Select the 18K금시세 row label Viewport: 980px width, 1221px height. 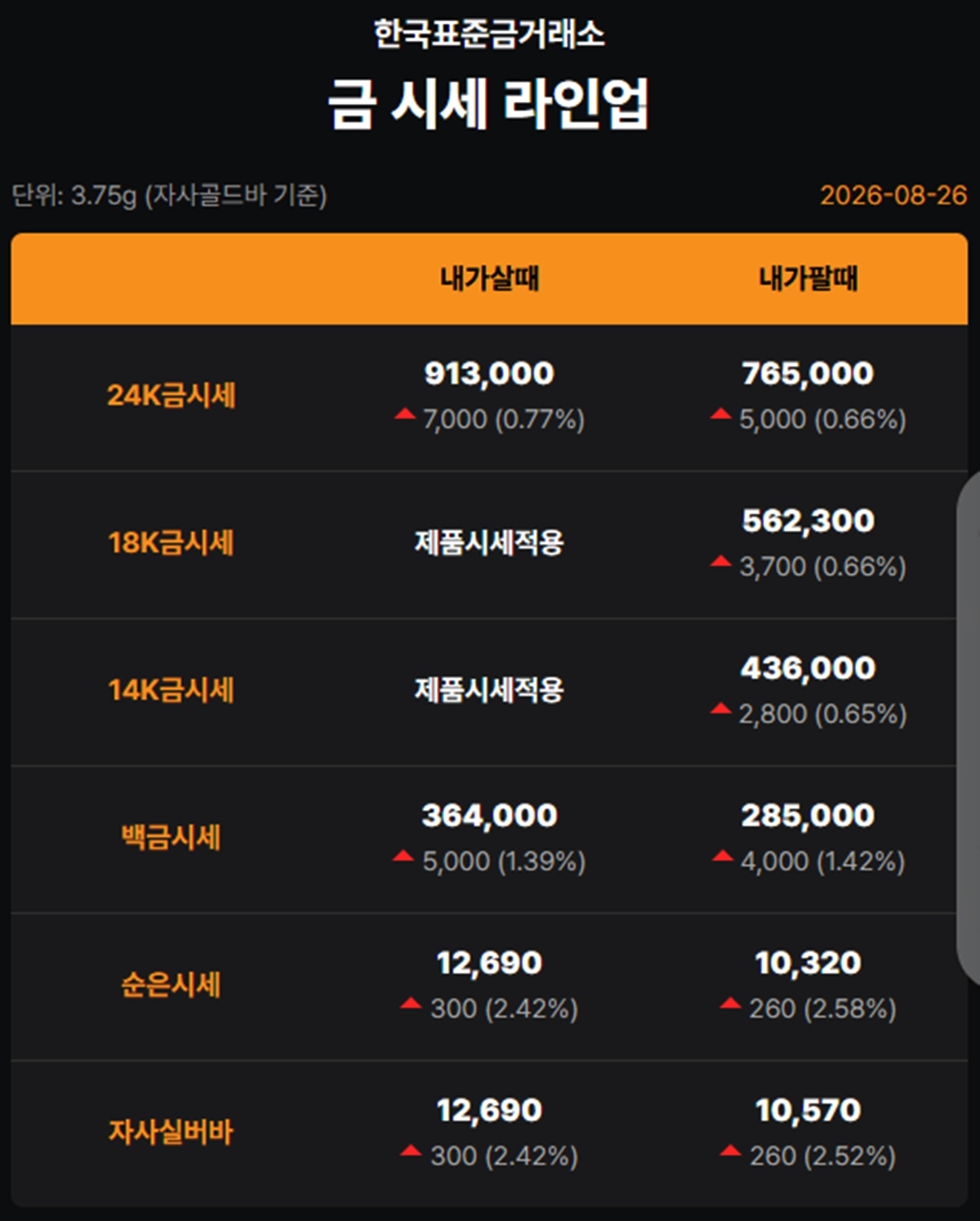click(x=171, y=542)
